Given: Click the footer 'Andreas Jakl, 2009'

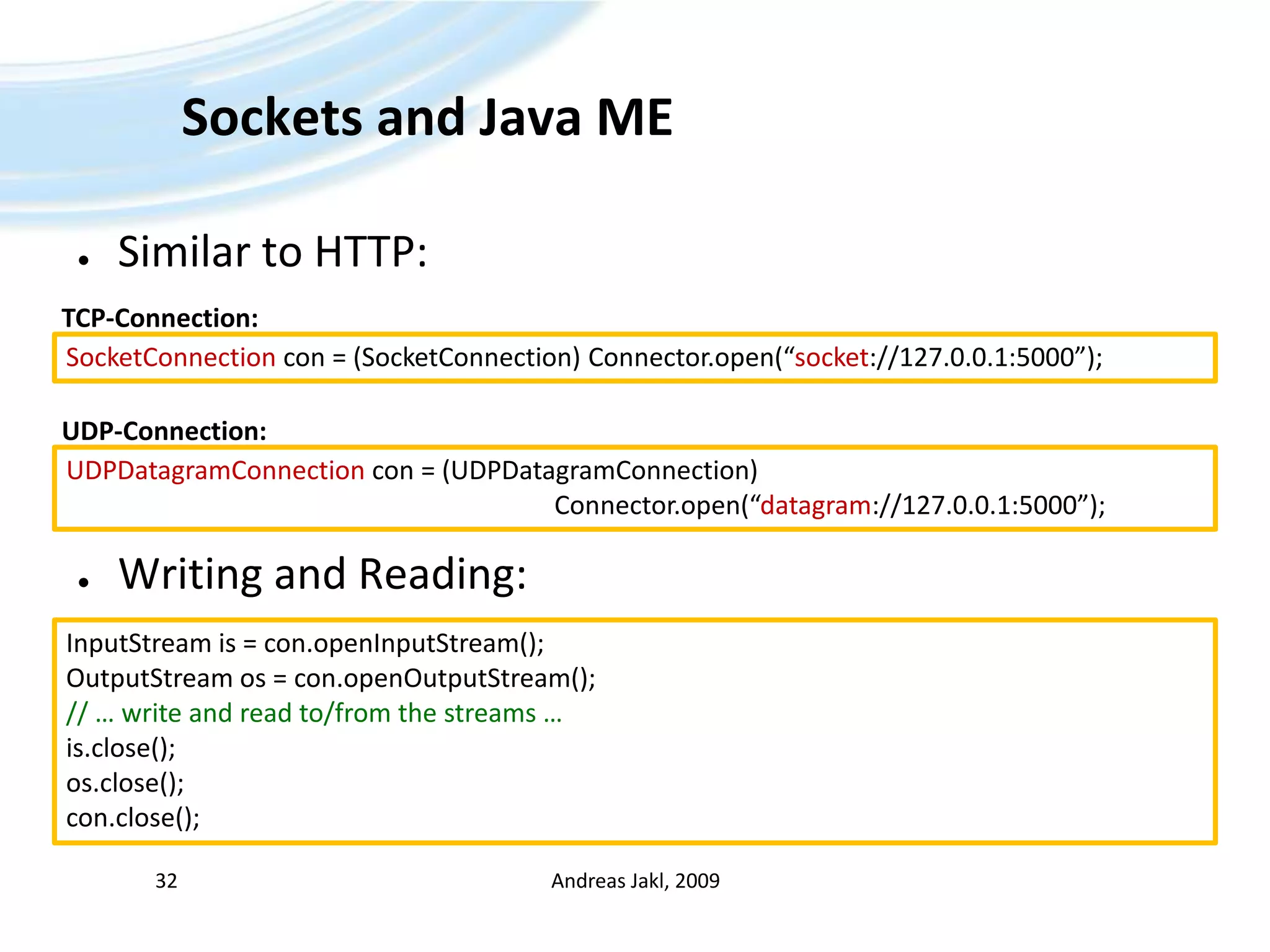Looking at the screenshot, I should pos(636,881).
